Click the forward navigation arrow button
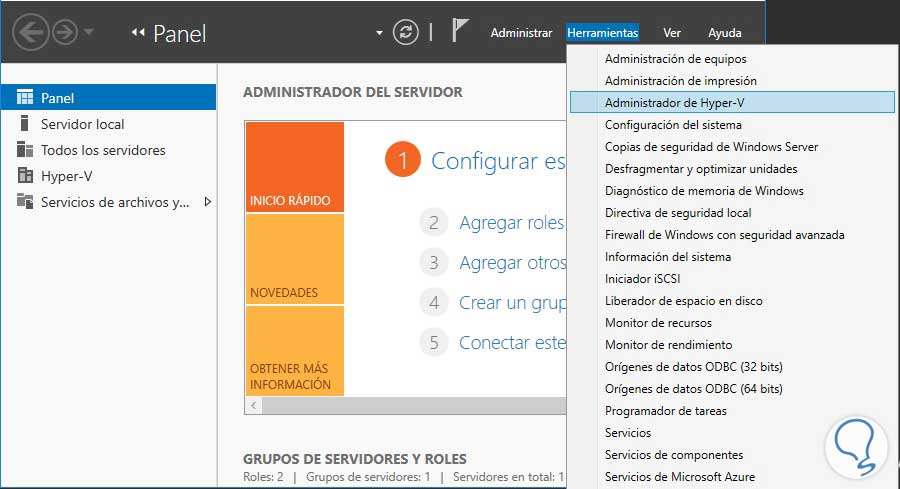 tap(65, 32)
